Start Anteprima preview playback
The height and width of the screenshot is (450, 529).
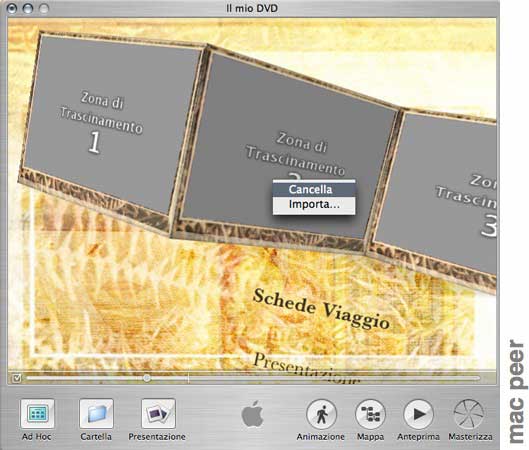click(418, 414)
